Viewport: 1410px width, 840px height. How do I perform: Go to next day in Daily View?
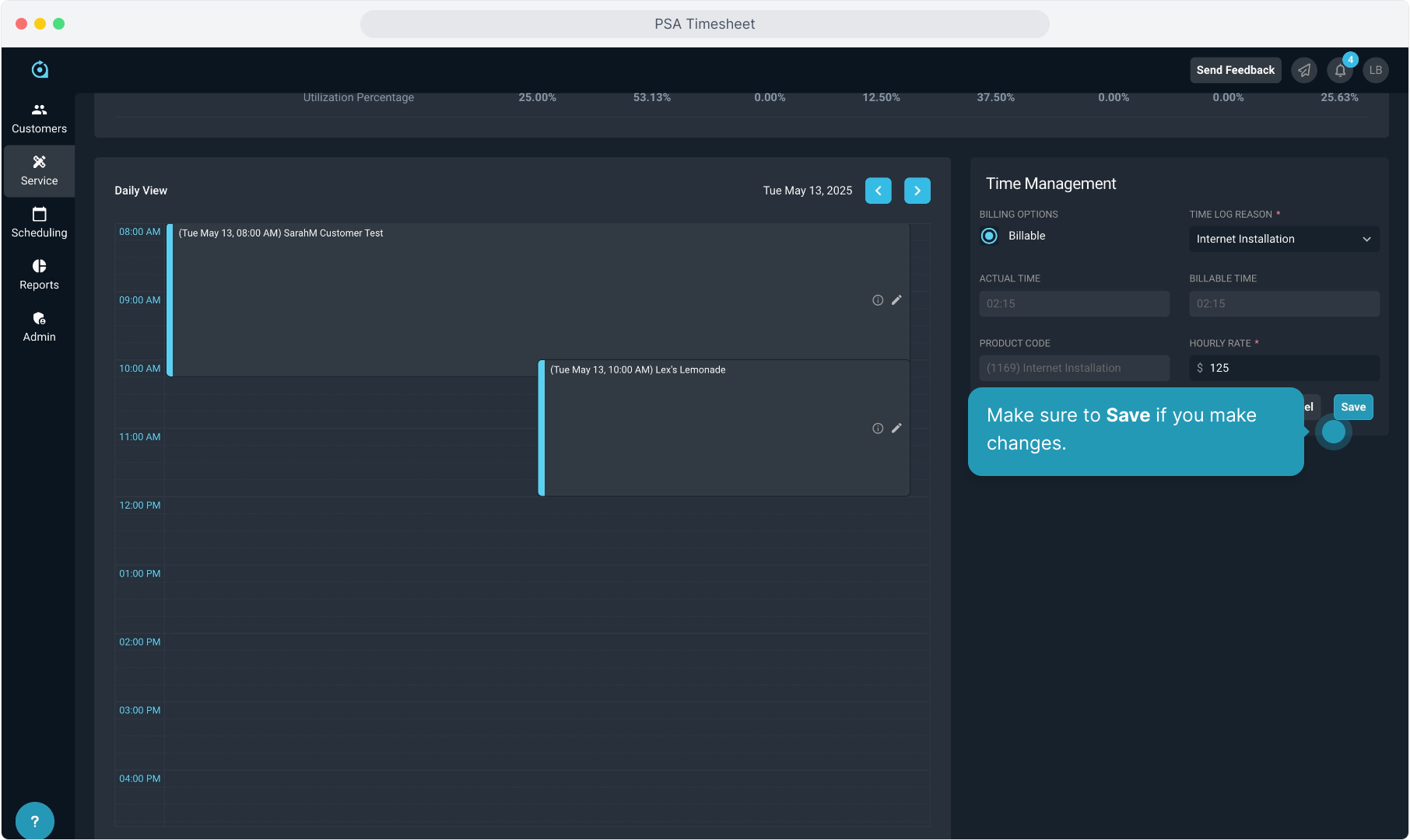[917, 191]
